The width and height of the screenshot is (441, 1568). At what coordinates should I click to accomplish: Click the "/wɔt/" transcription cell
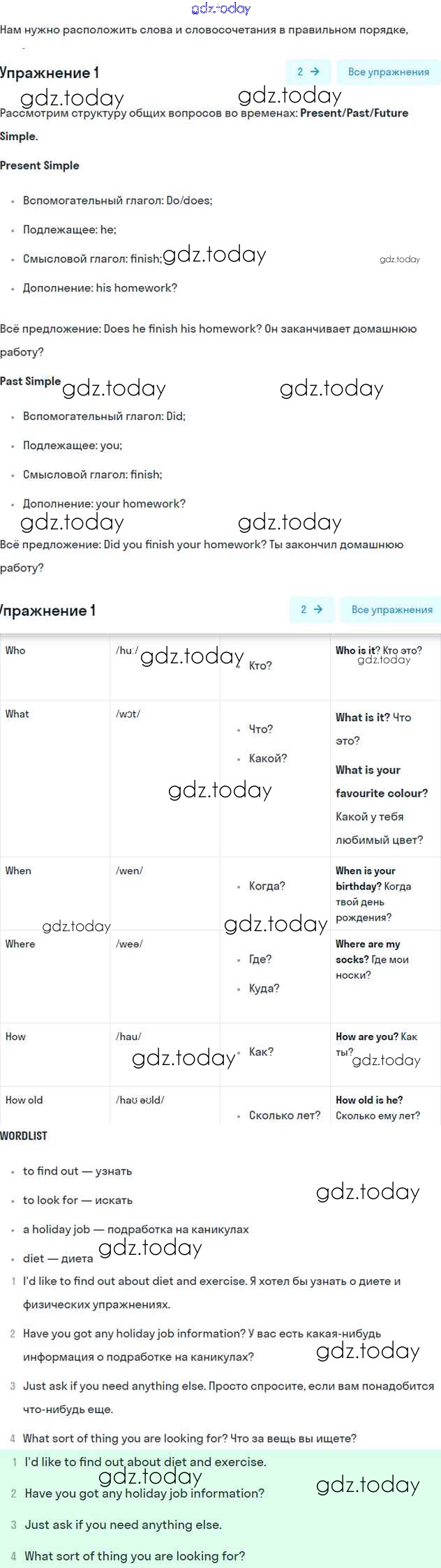pos(128,714)
